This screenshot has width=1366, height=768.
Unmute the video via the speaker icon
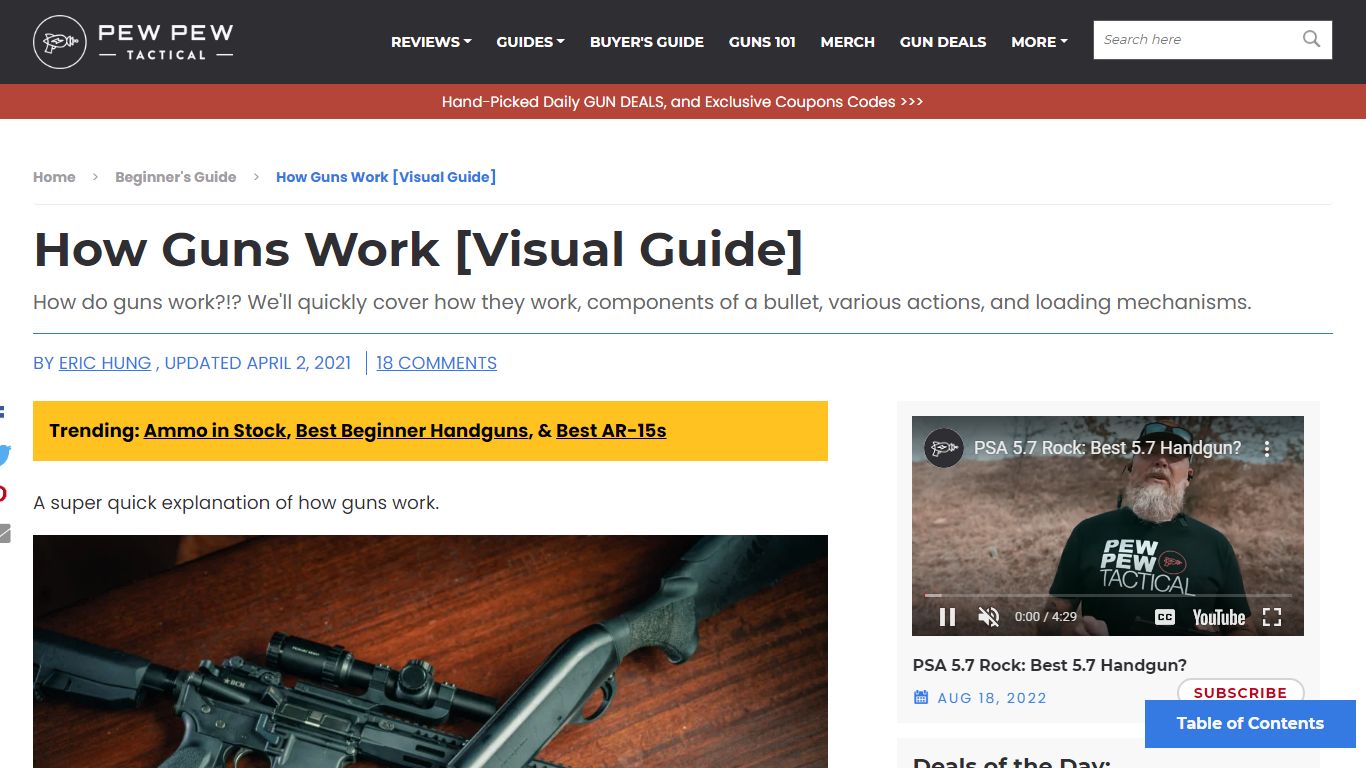click(989, 617)
